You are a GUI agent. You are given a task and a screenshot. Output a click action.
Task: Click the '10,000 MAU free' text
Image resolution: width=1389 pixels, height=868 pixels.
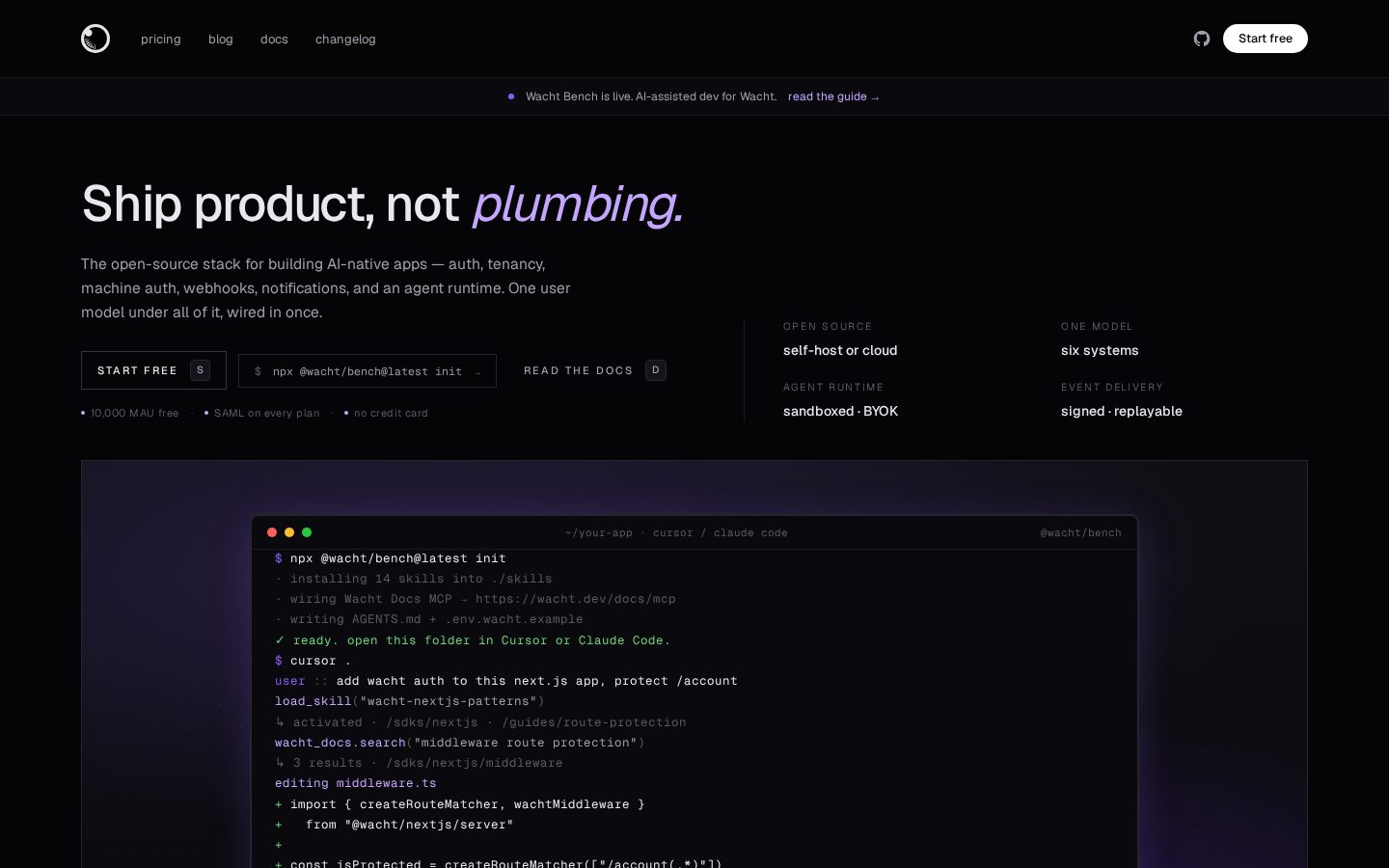pyautogui.click(x=135, y=413)
